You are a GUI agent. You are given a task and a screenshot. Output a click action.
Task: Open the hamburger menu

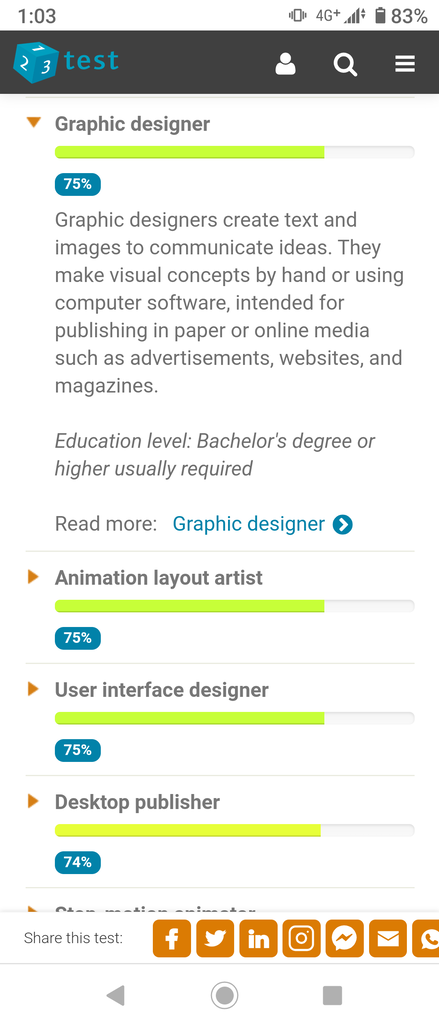point(405,63)
